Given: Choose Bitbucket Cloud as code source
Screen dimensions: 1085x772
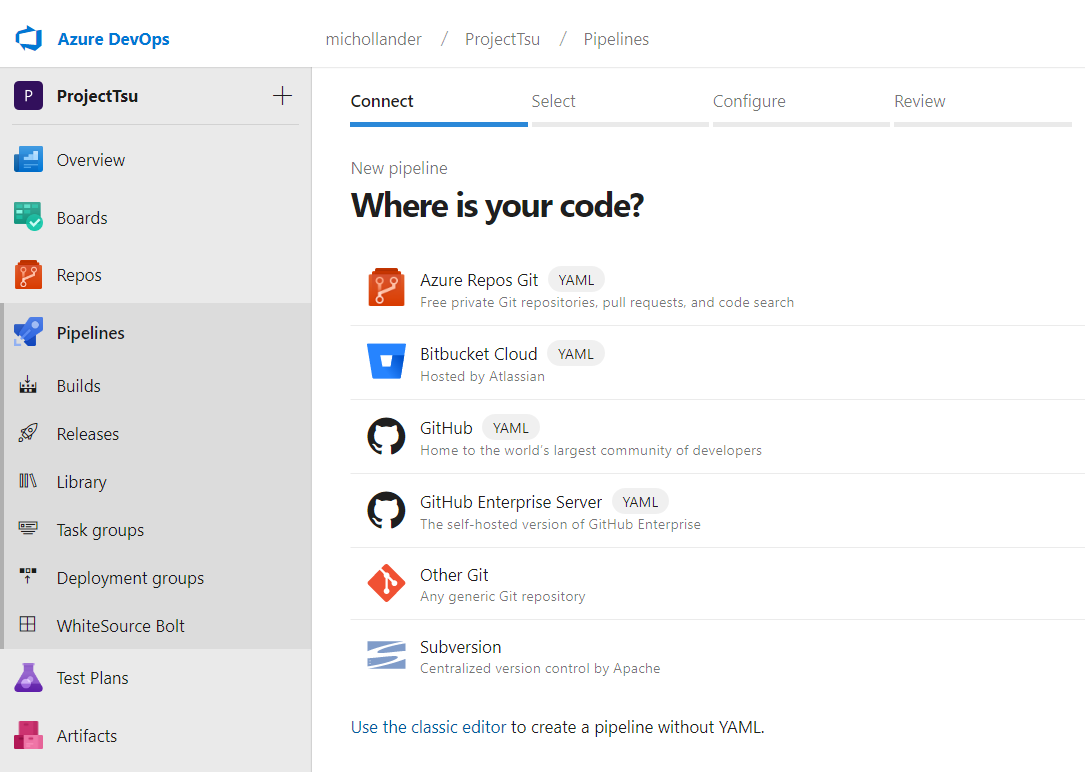Looking at the screenshot, I should [478, 354].
